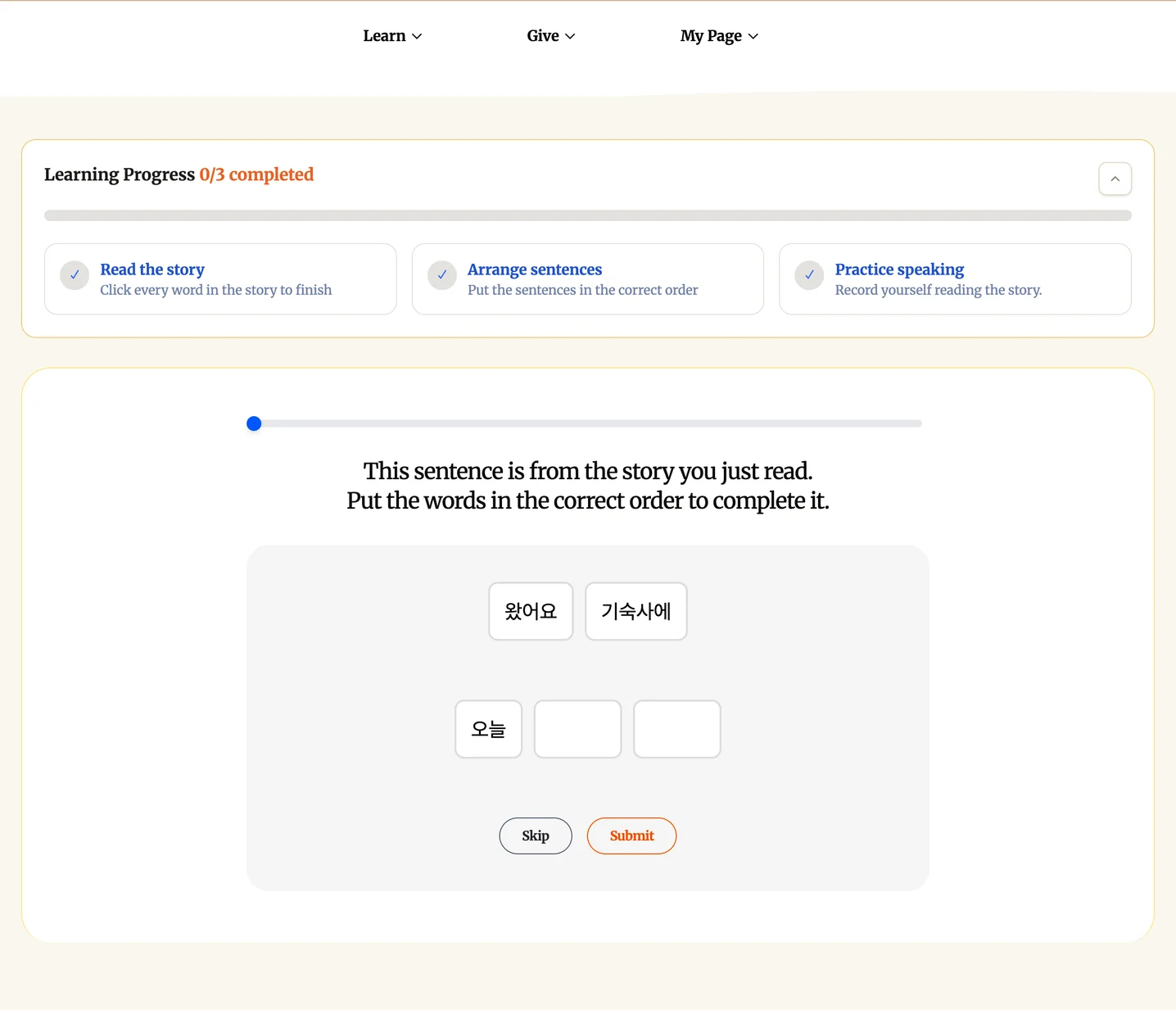Click the third empty answer slot
Screen dimensions: 1176x1010
coord(676,729)
